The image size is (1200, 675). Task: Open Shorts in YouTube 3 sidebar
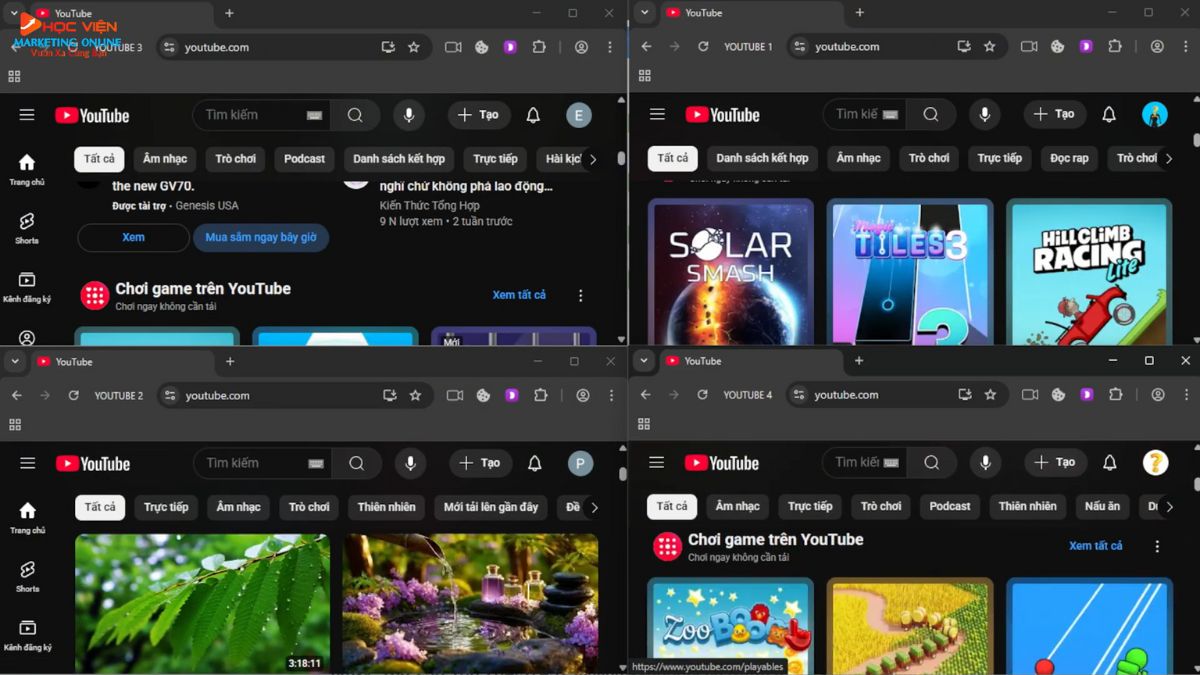tap(27, 227)
